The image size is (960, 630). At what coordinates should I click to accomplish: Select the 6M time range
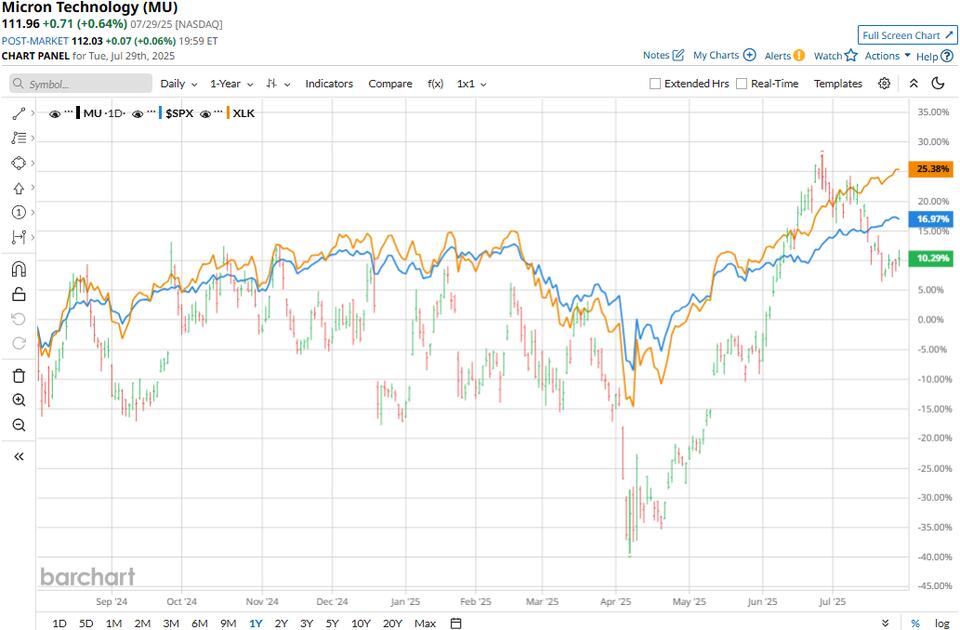click(200, 623)
